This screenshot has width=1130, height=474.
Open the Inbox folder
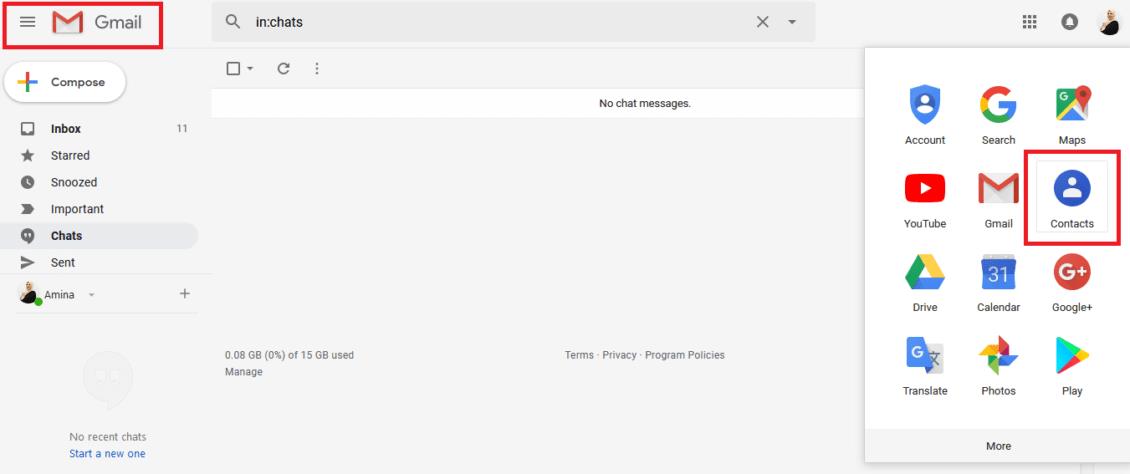pos(66,129)
